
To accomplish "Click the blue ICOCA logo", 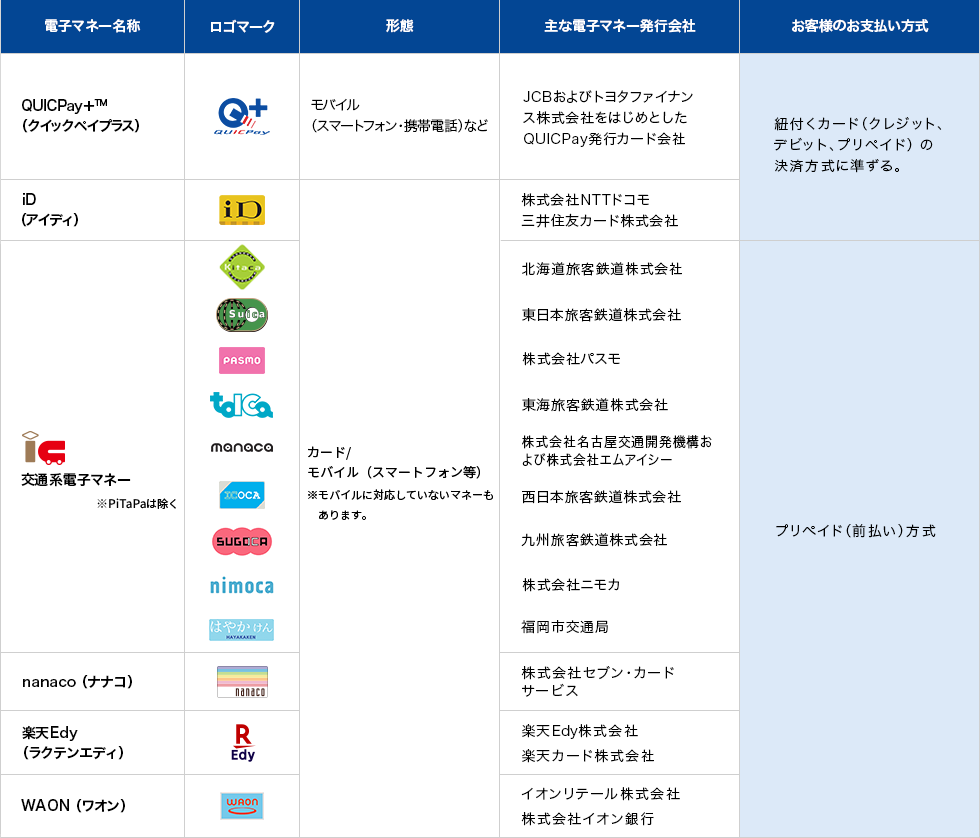I will tap(242, 495).
